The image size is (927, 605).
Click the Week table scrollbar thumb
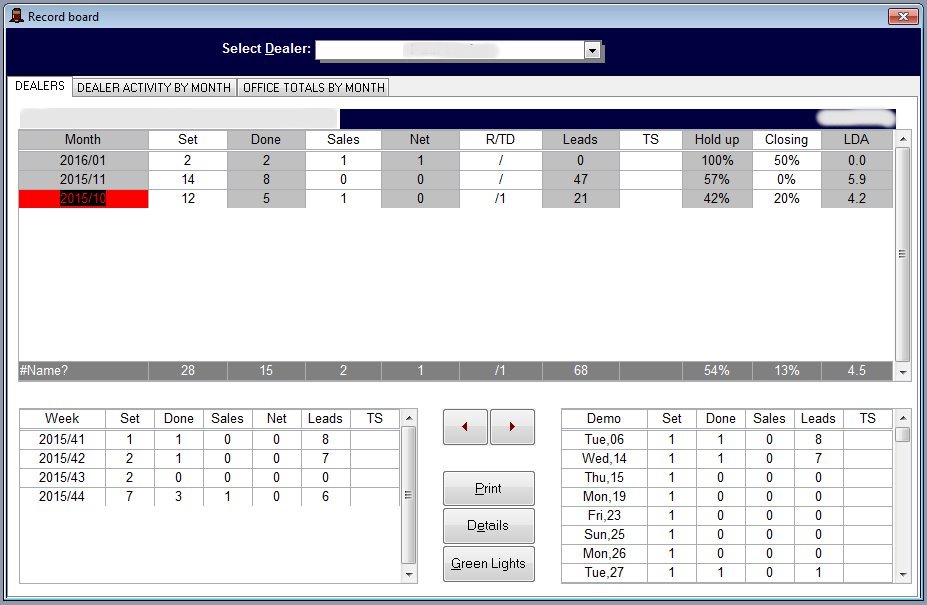(409, 495)
